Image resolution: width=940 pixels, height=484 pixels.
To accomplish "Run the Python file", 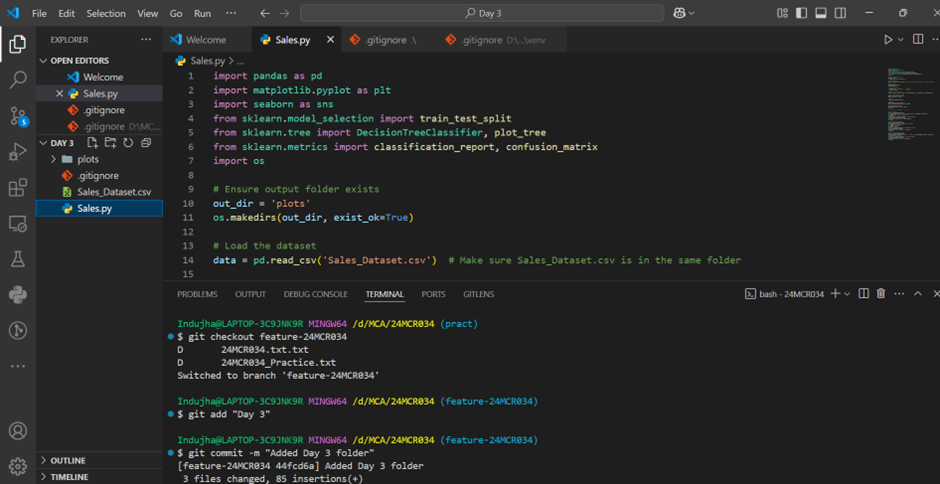I will (x=888, y=40).
